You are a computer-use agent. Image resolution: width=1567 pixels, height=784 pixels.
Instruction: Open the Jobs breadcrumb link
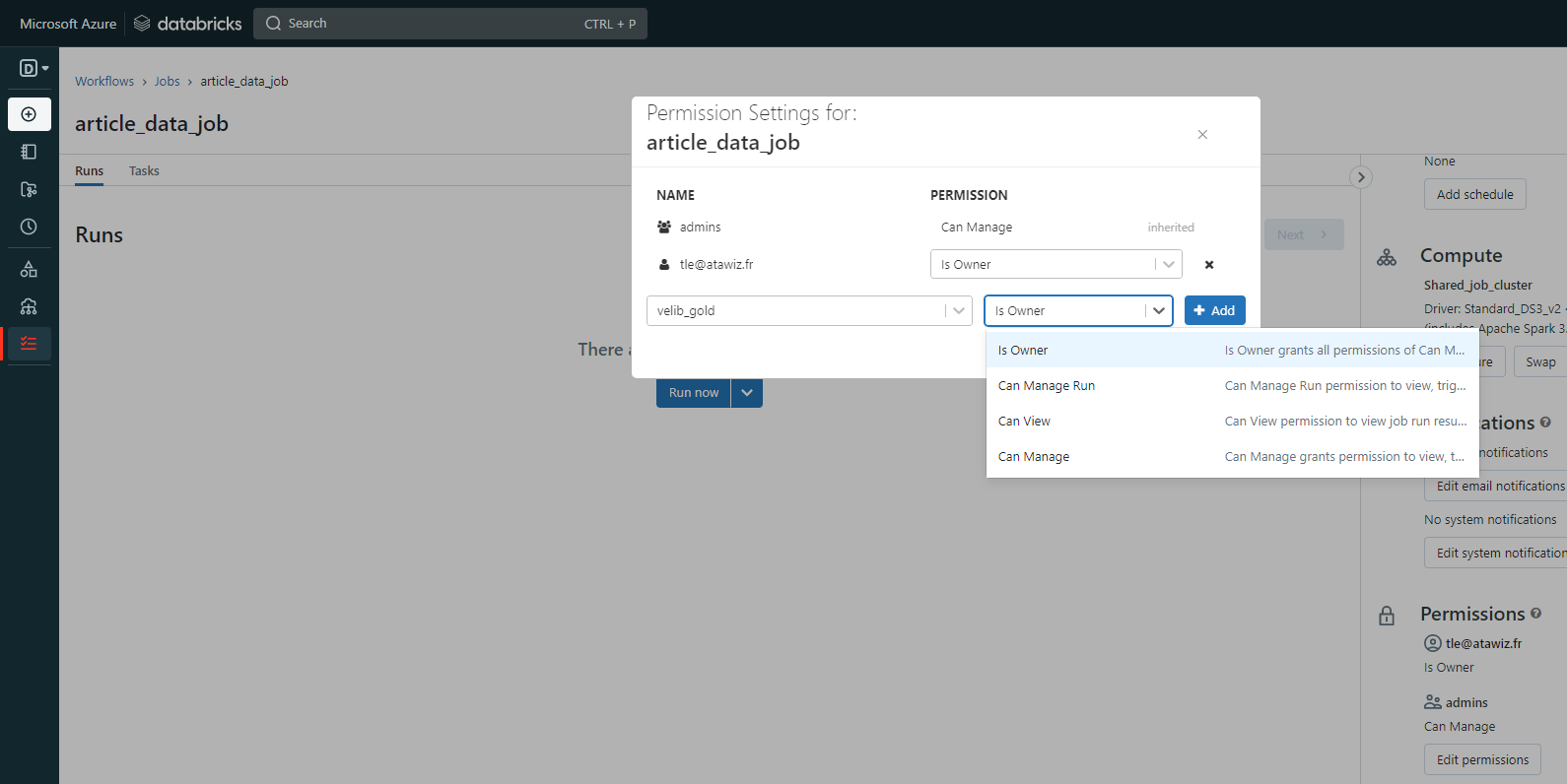point(167,82)
